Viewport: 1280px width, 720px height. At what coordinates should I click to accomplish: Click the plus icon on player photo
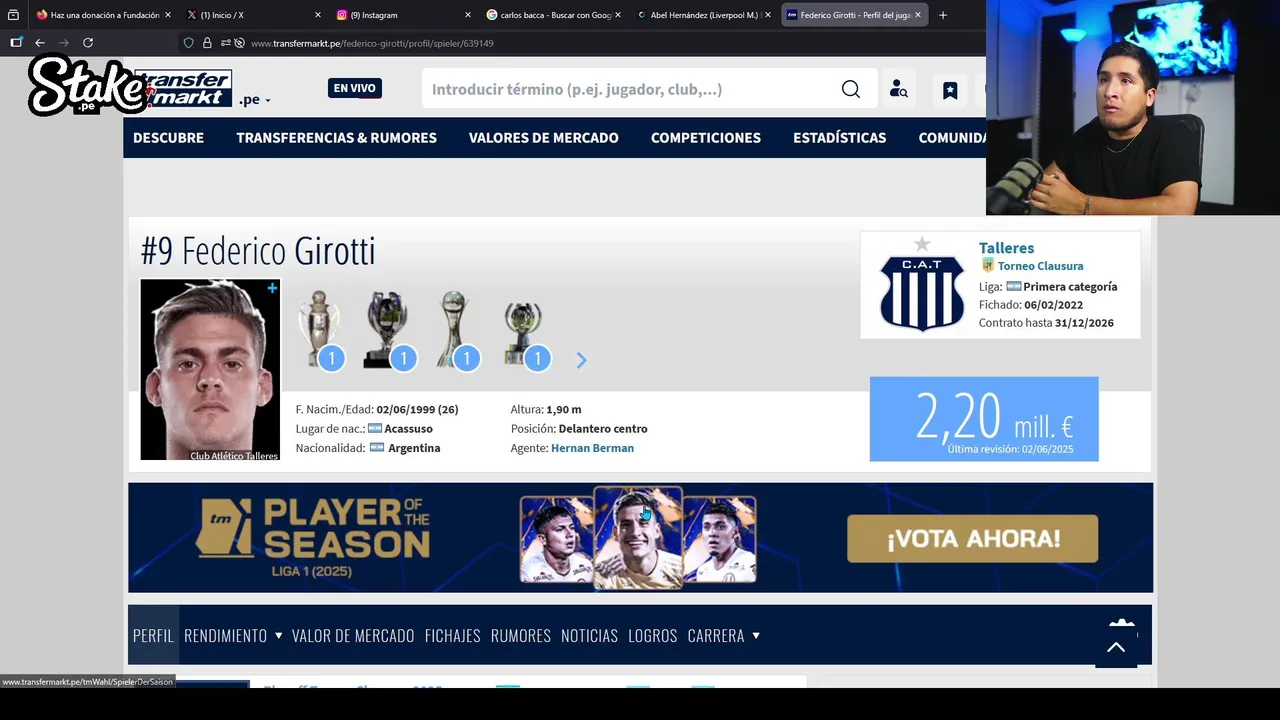272,288
